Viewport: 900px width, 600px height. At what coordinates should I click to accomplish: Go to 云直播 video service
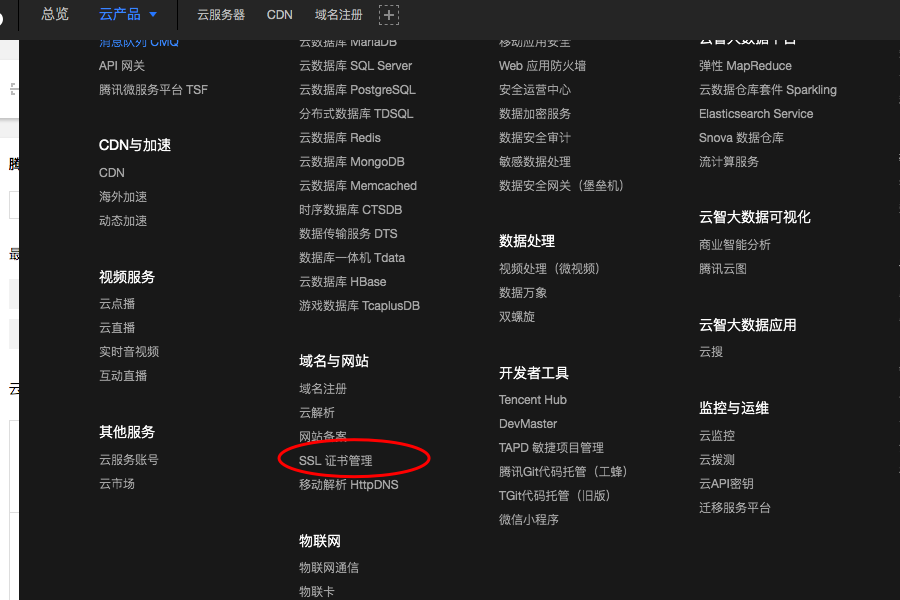pyautogui.click(x=117, y=327)
